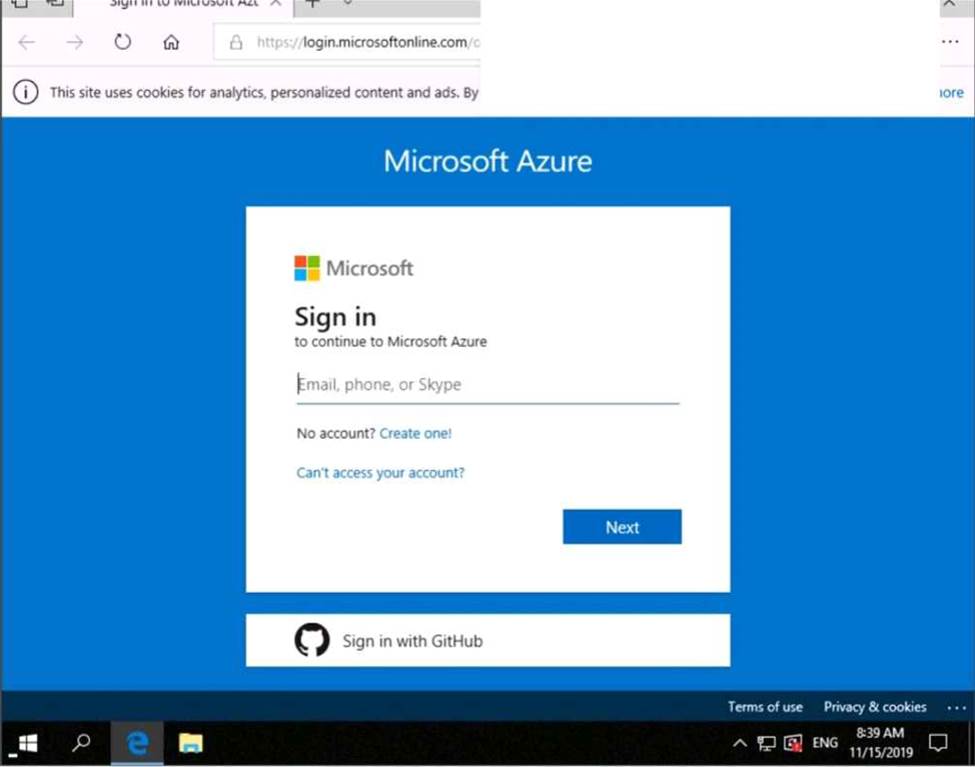
Task: Click the browser Back arrow
Action: [27, 42]
